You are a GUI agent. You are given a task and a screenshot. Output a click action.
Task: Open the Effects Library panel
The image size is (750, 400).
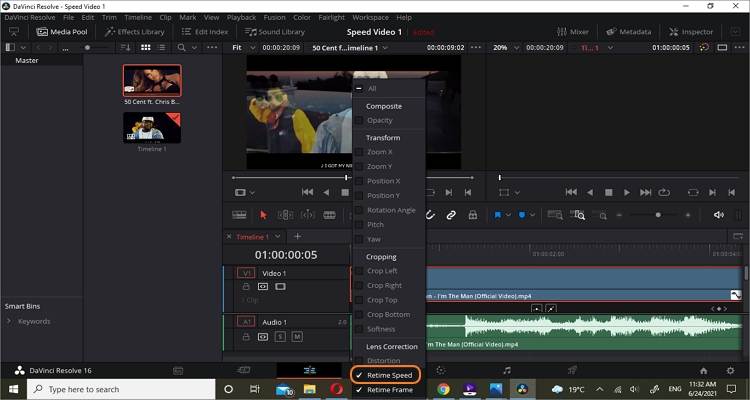pos(134,32)
